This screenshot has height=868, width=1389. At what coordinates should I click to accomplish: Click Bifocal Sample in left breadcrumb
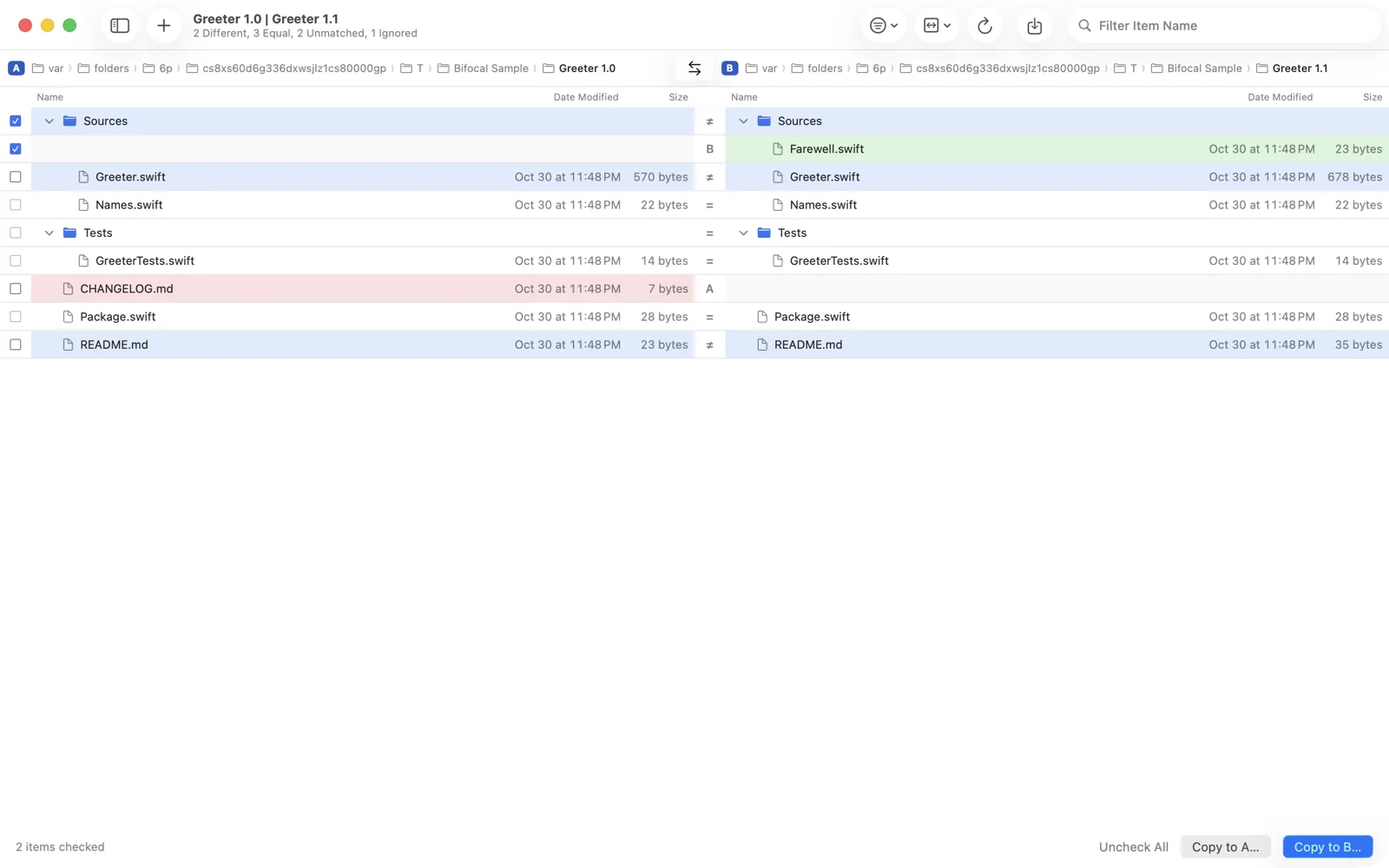(x=483, y=68)
